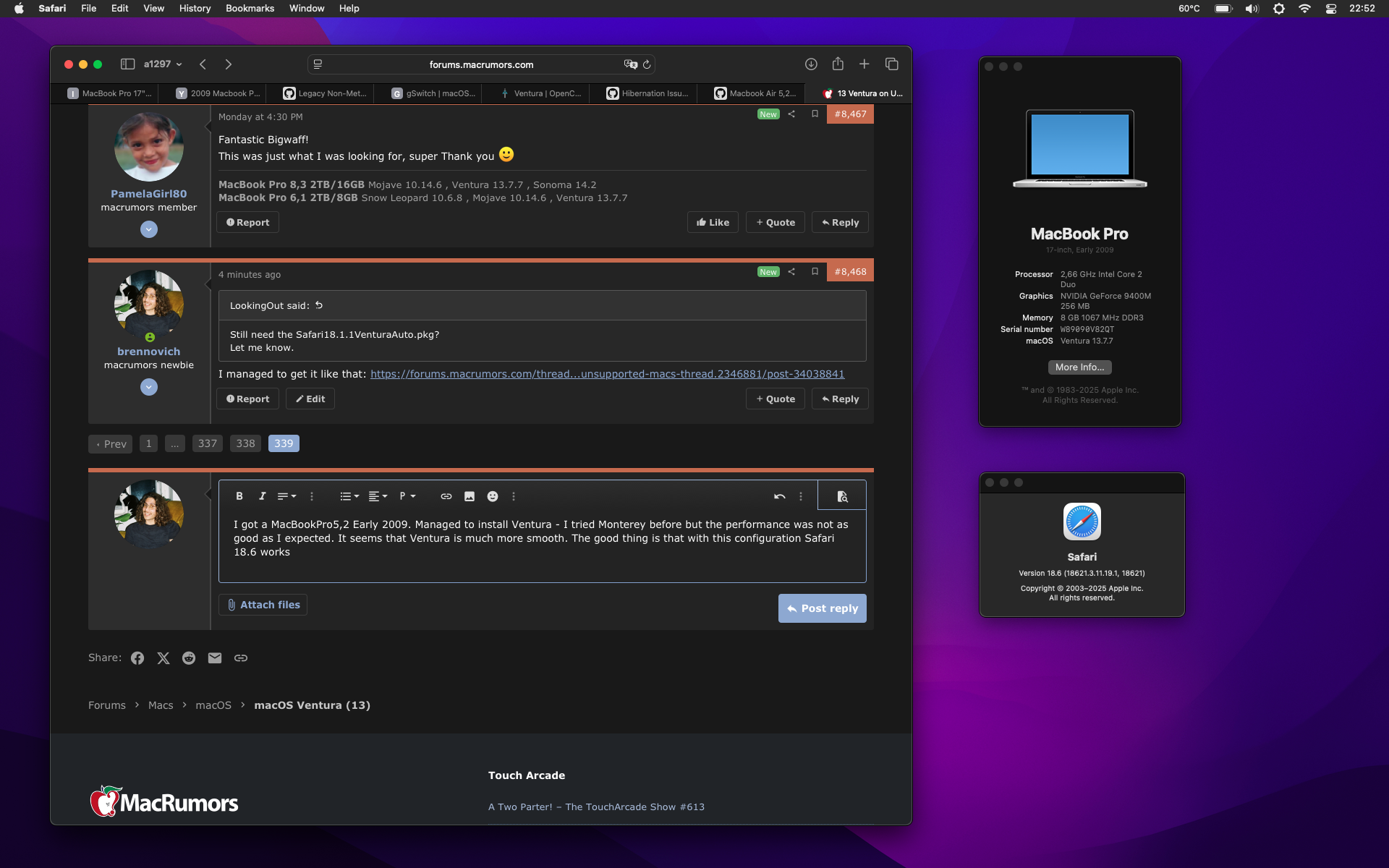
Task: Open paragraph format dropdown
Action: (x=407, y=496)
